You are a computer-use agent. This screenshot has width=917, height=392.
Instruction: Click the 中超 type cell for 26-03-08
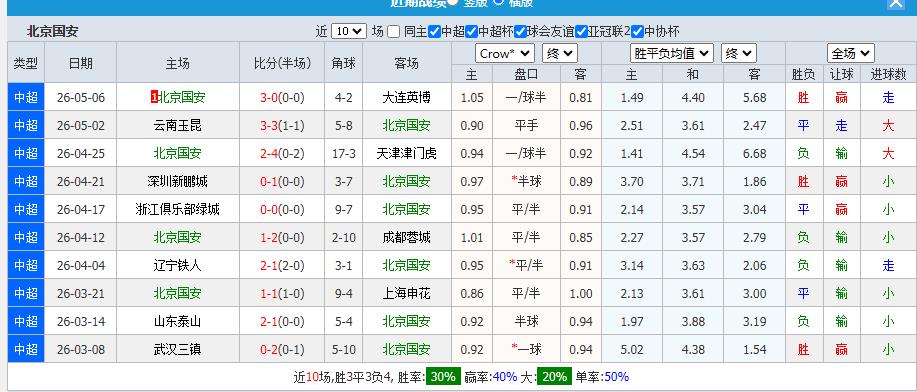pos(26,350)
